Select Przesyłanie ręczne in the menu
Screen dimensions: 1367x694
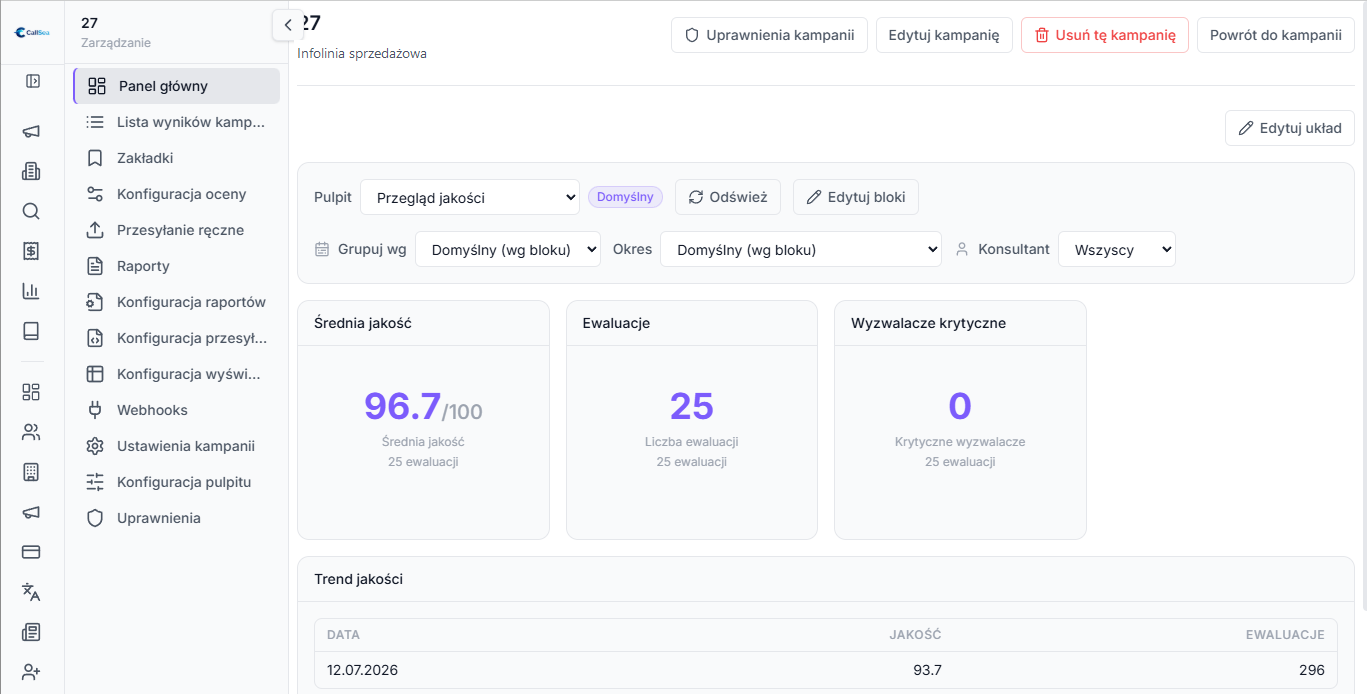(x=177, y=230)
